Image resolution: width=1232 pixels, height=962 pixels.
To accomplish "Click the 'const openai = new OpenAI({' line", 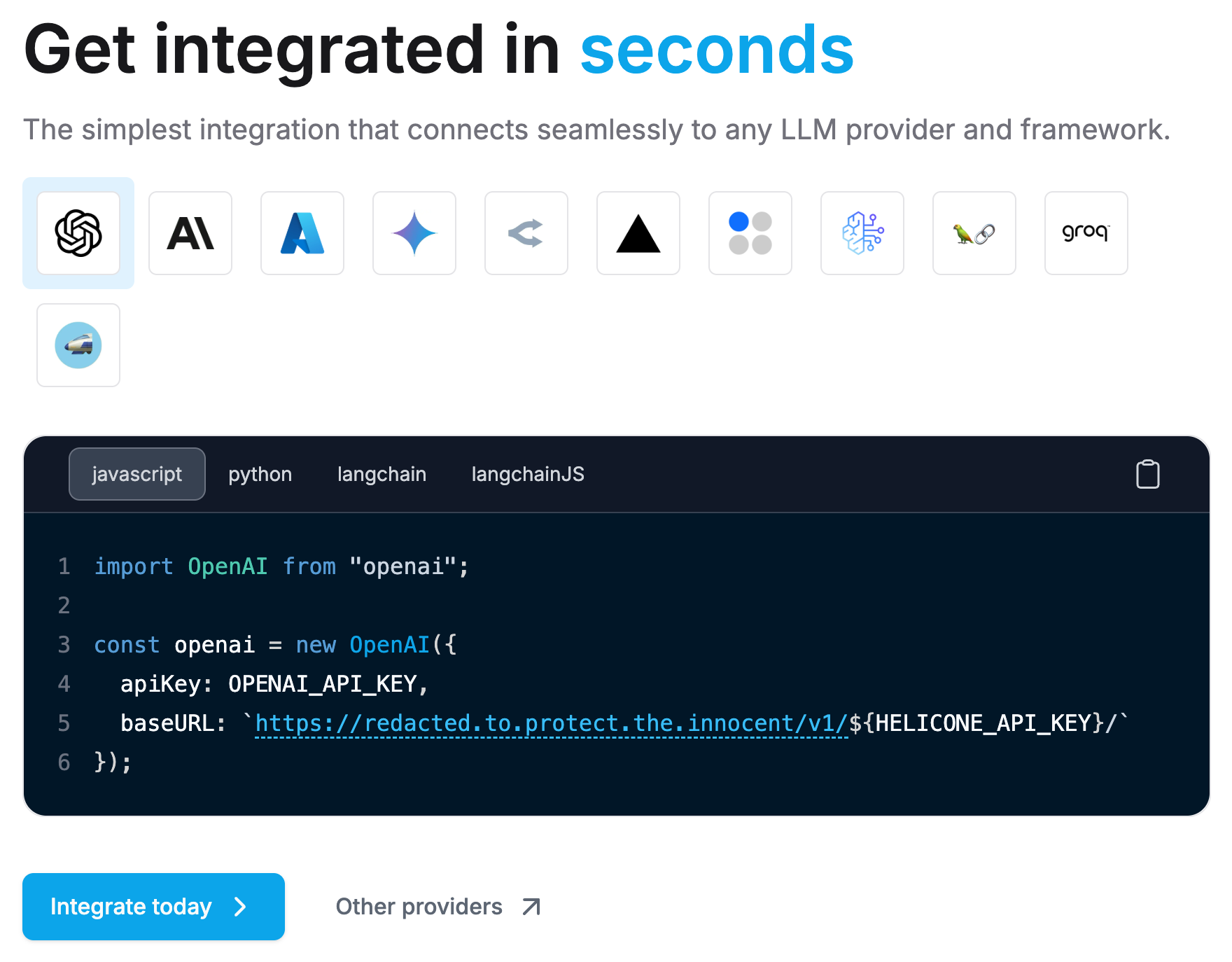I will coord(275,645).
